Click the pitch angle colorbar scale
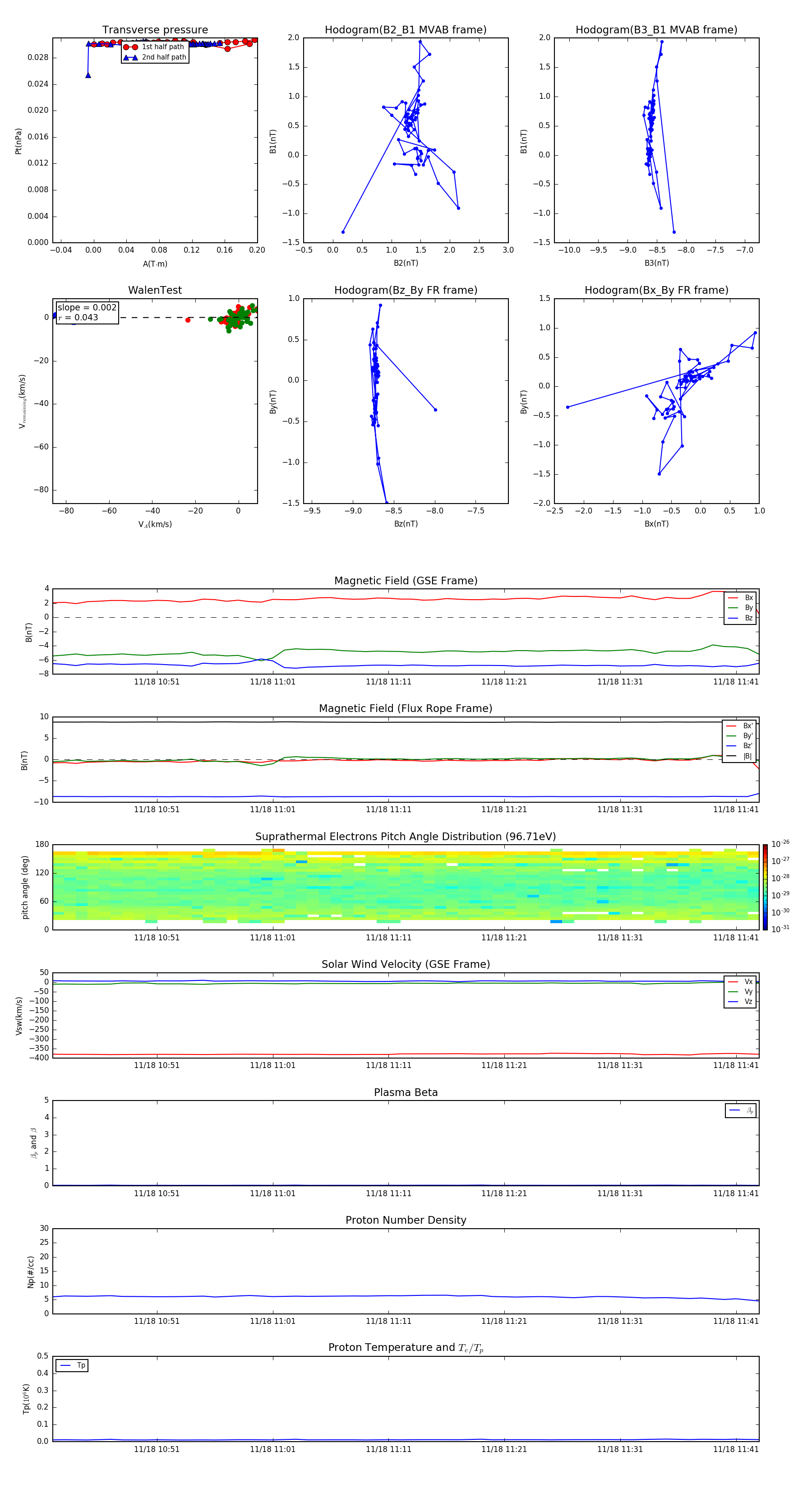812x1489 pixels. (x=765, y=887)
